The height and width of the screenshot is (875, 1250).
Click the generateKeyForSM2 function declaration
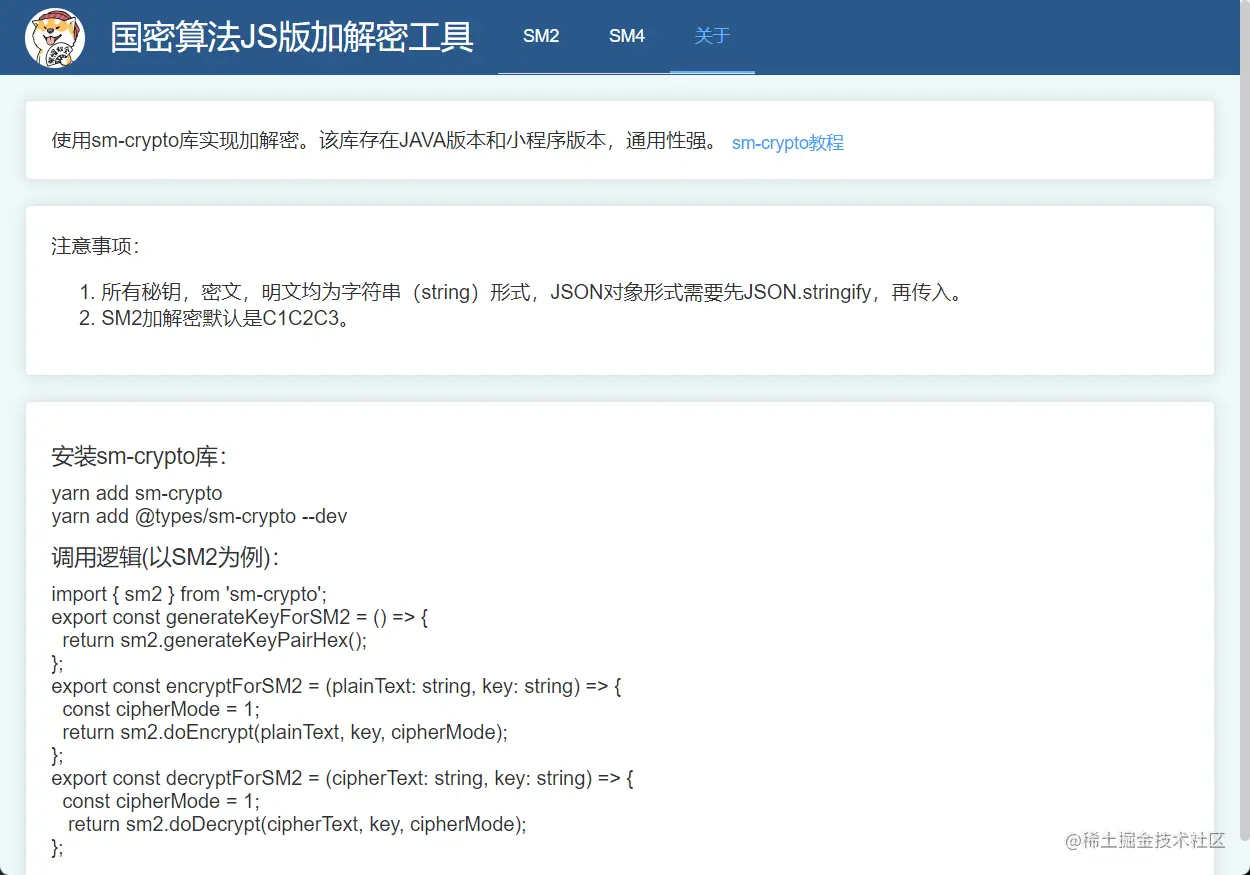pyautogui.click(x=239, y=617)
